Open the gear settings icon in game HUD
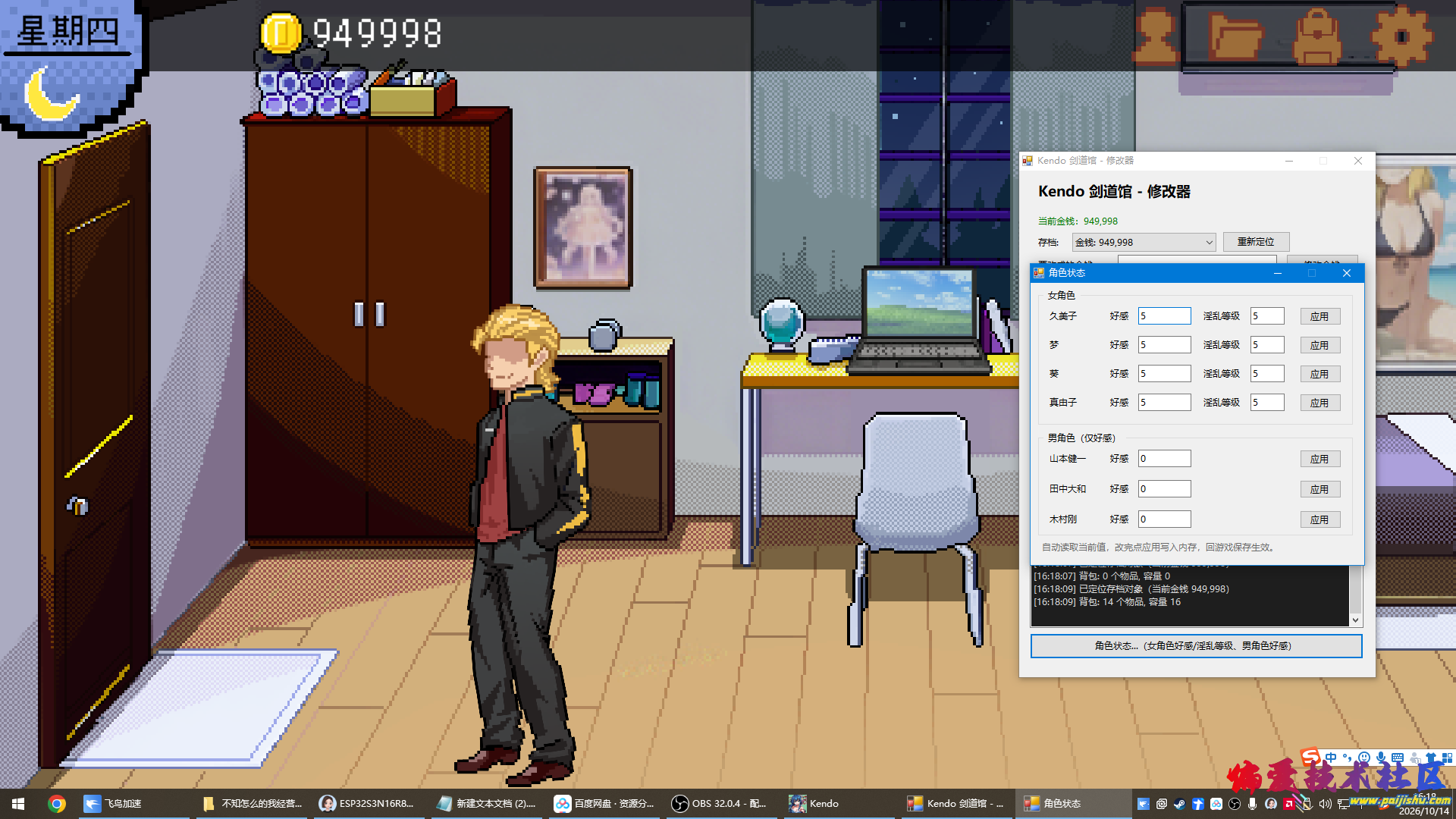The height and width of the screenshot is (819, 1456). 1401,36
